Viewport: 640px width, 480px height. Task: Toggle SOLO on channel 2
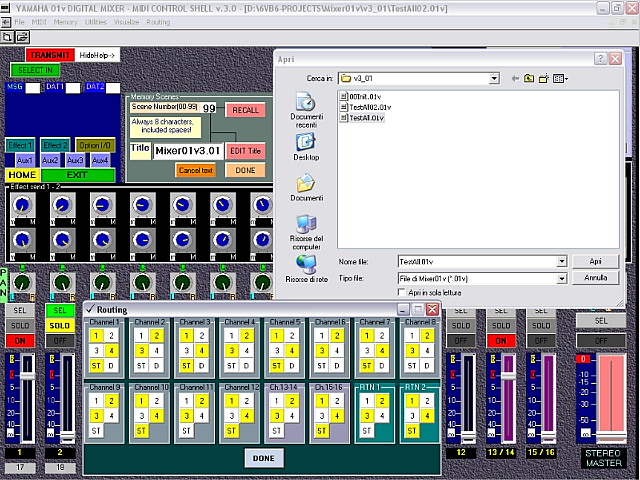60,325
